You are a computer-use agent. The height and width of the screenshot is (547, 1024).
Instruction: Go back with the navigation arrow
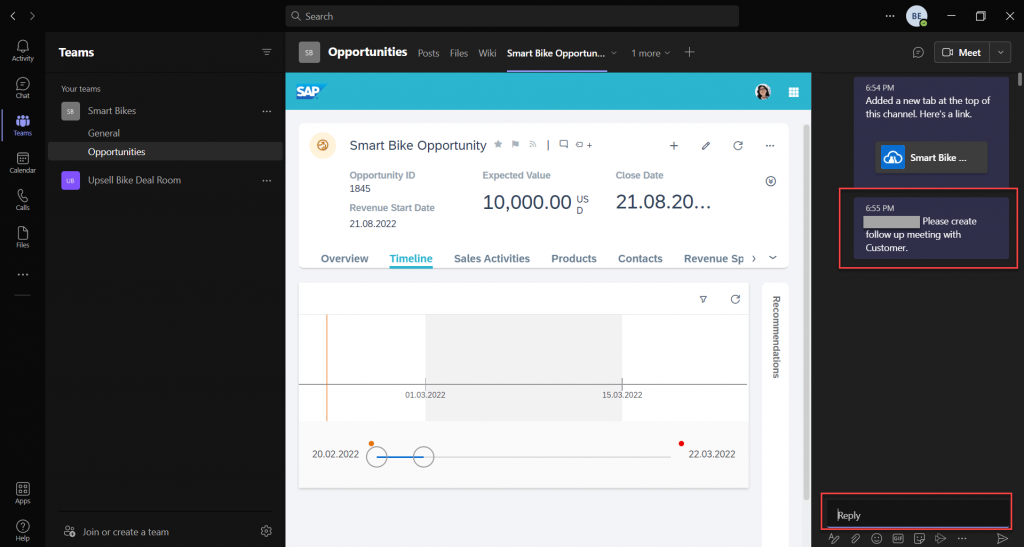coord(13,16)
